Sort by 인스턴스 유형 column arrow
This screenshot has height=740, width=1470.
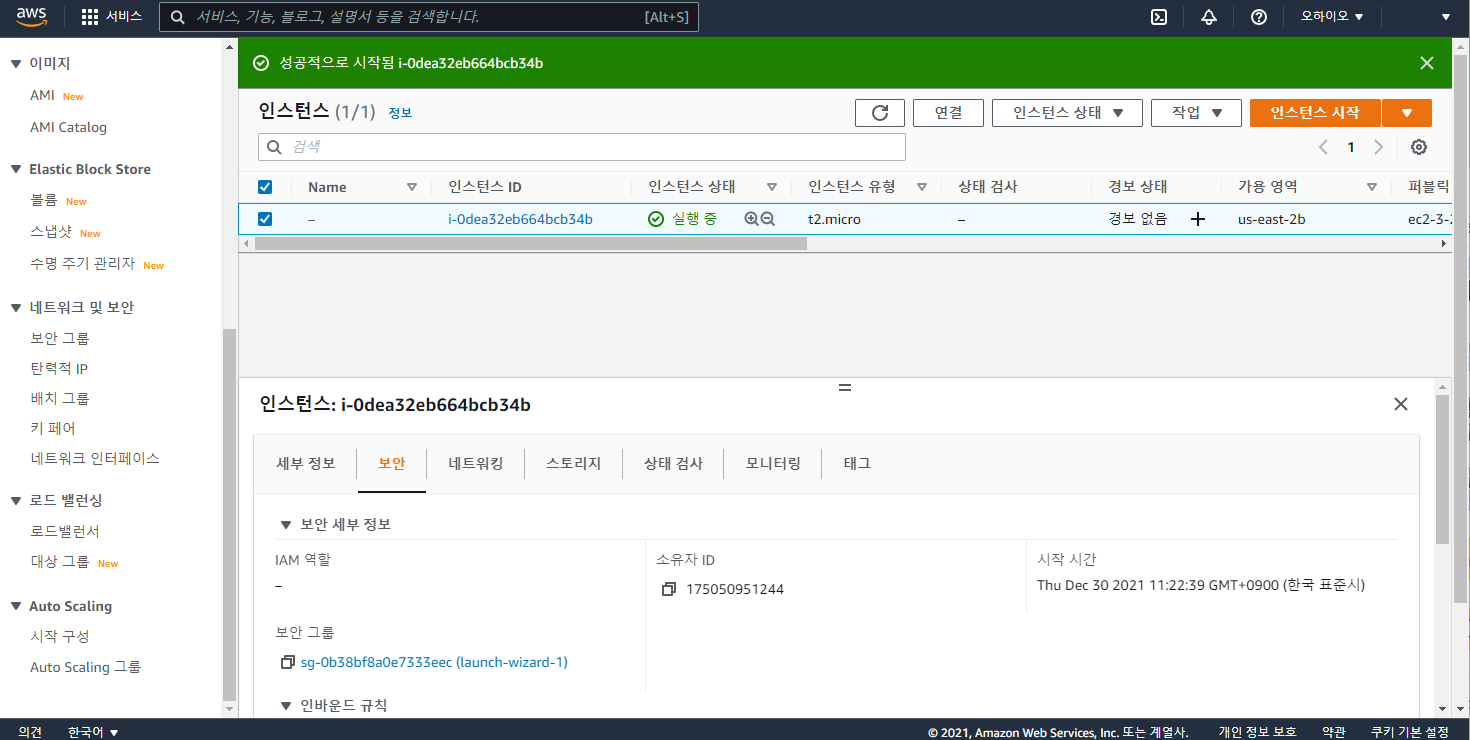pyautogui.click(x=922, y=187)
